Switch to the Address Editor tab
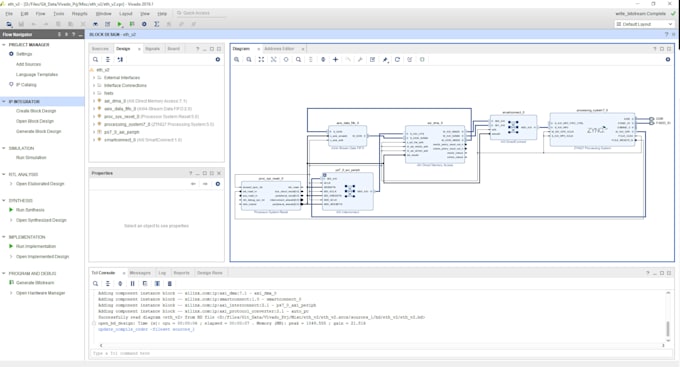Screen dimensions: 680x367 [279, 49]
